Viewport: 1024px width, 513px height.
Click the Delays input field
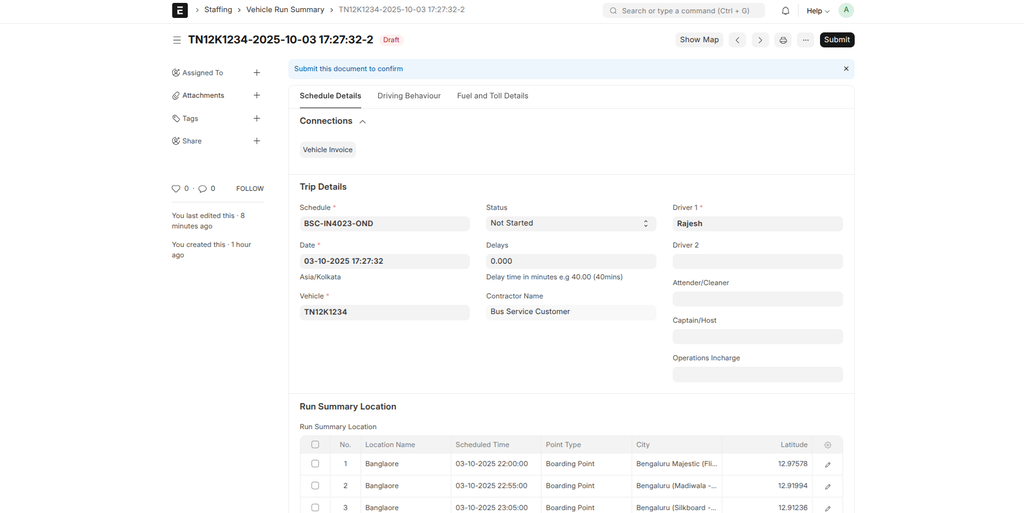coord(570,261)
